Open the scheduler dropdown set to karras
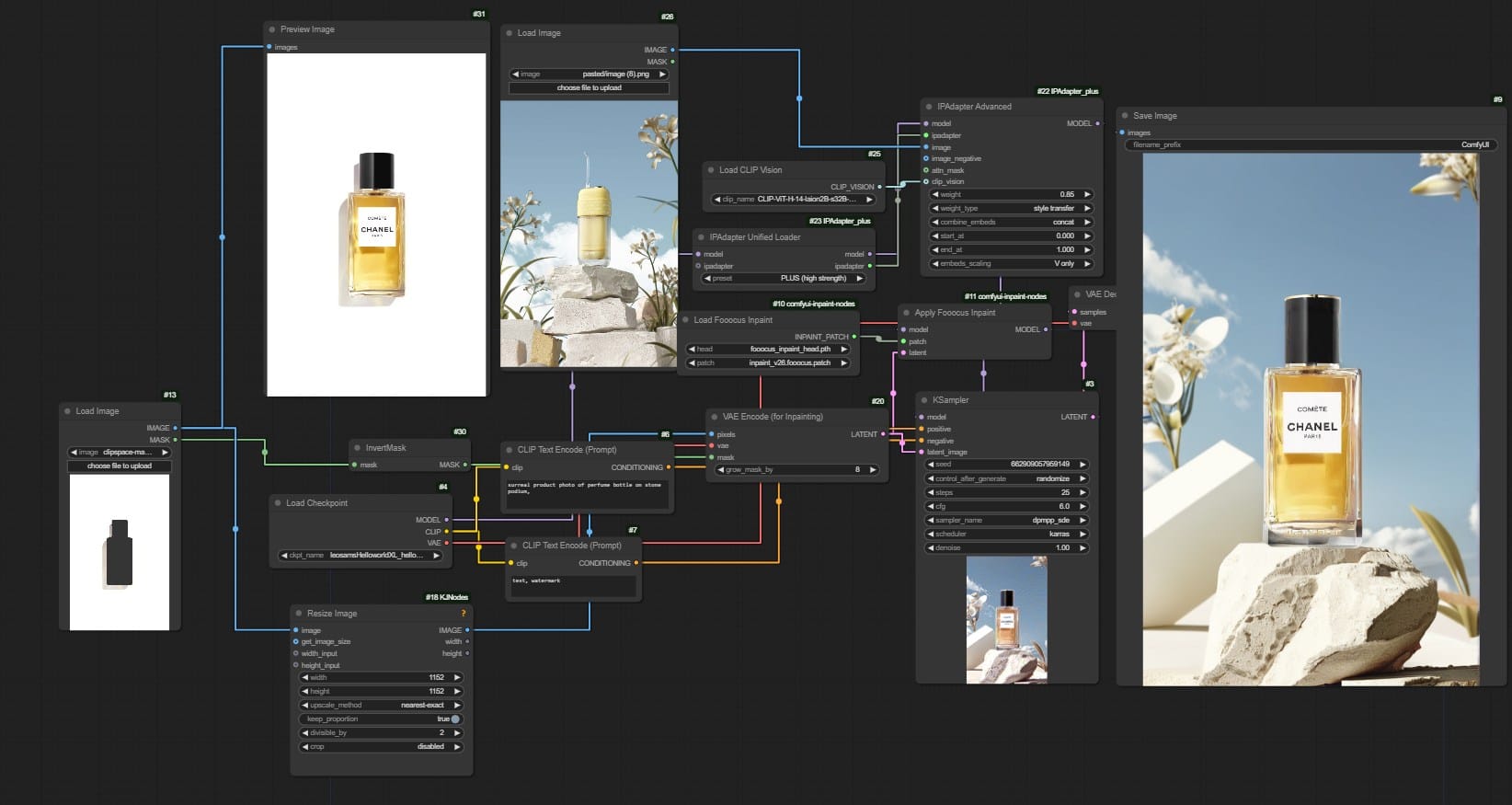This screenshot has height=805, width=1512. pyautogui.click(x=1007, y=534)
